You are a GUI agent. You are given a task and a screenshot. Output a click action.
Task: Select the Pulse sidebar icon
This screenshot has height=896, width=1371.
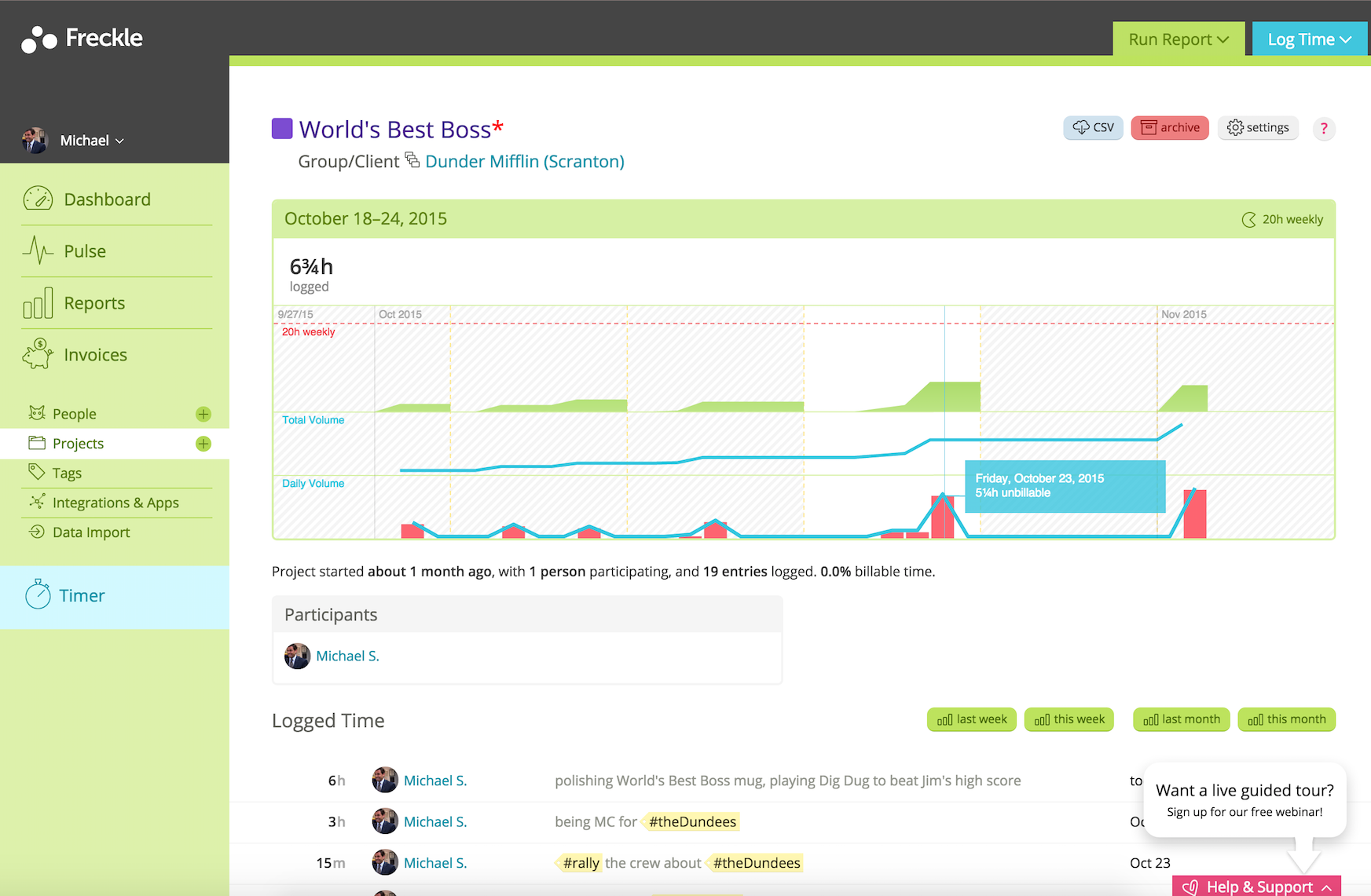(x=37, y=251)
